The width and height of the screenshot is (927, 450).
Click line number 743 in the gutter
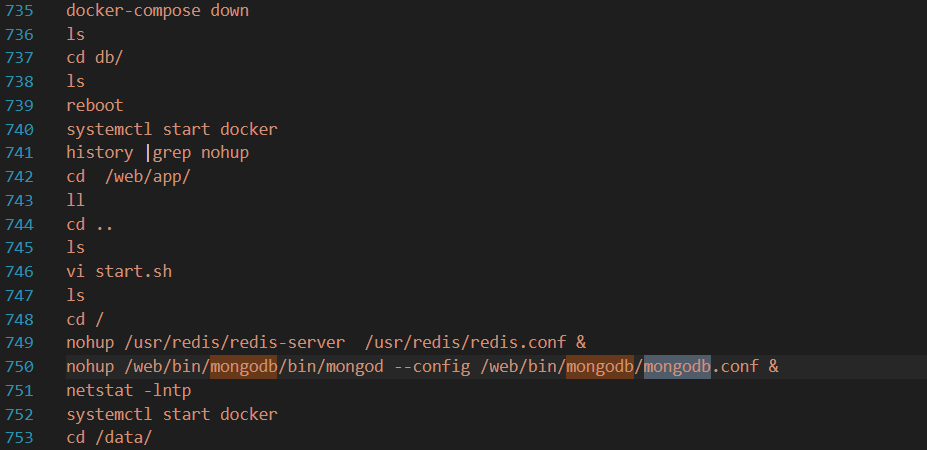(x=19, y=200)
